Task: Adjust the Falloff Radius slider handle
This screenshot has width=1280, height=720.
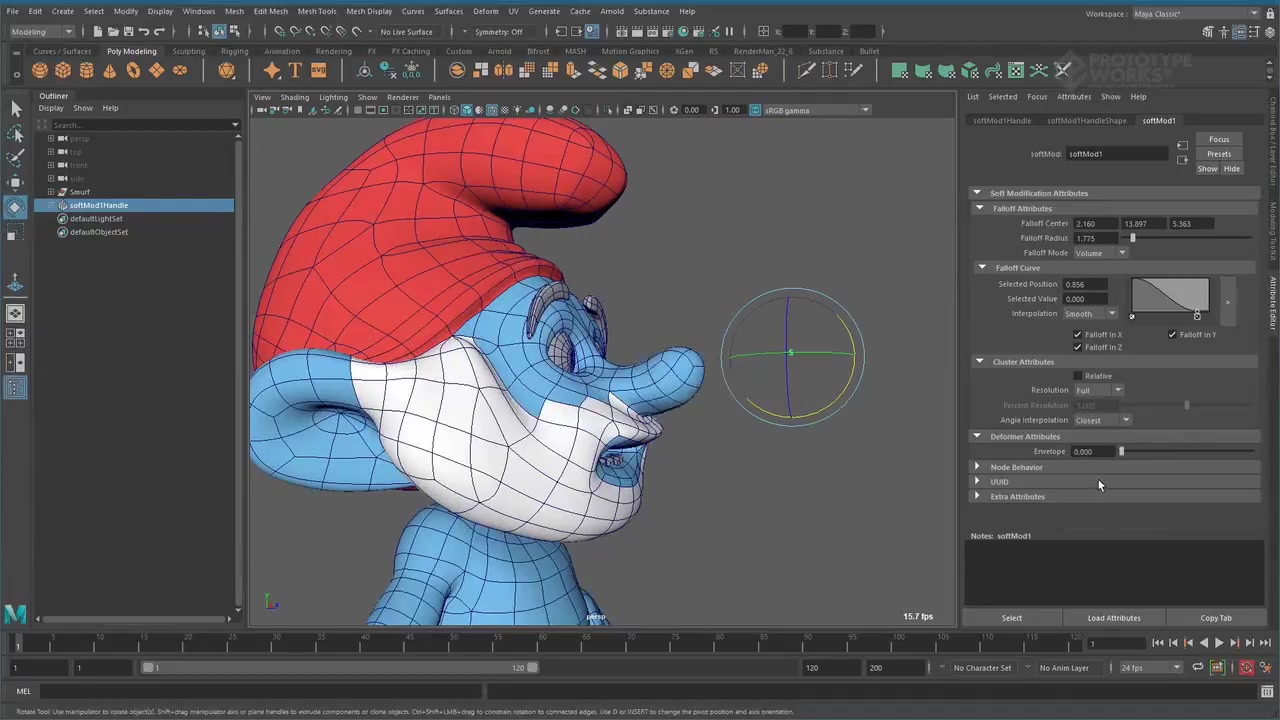Action: coord(1132,238)
